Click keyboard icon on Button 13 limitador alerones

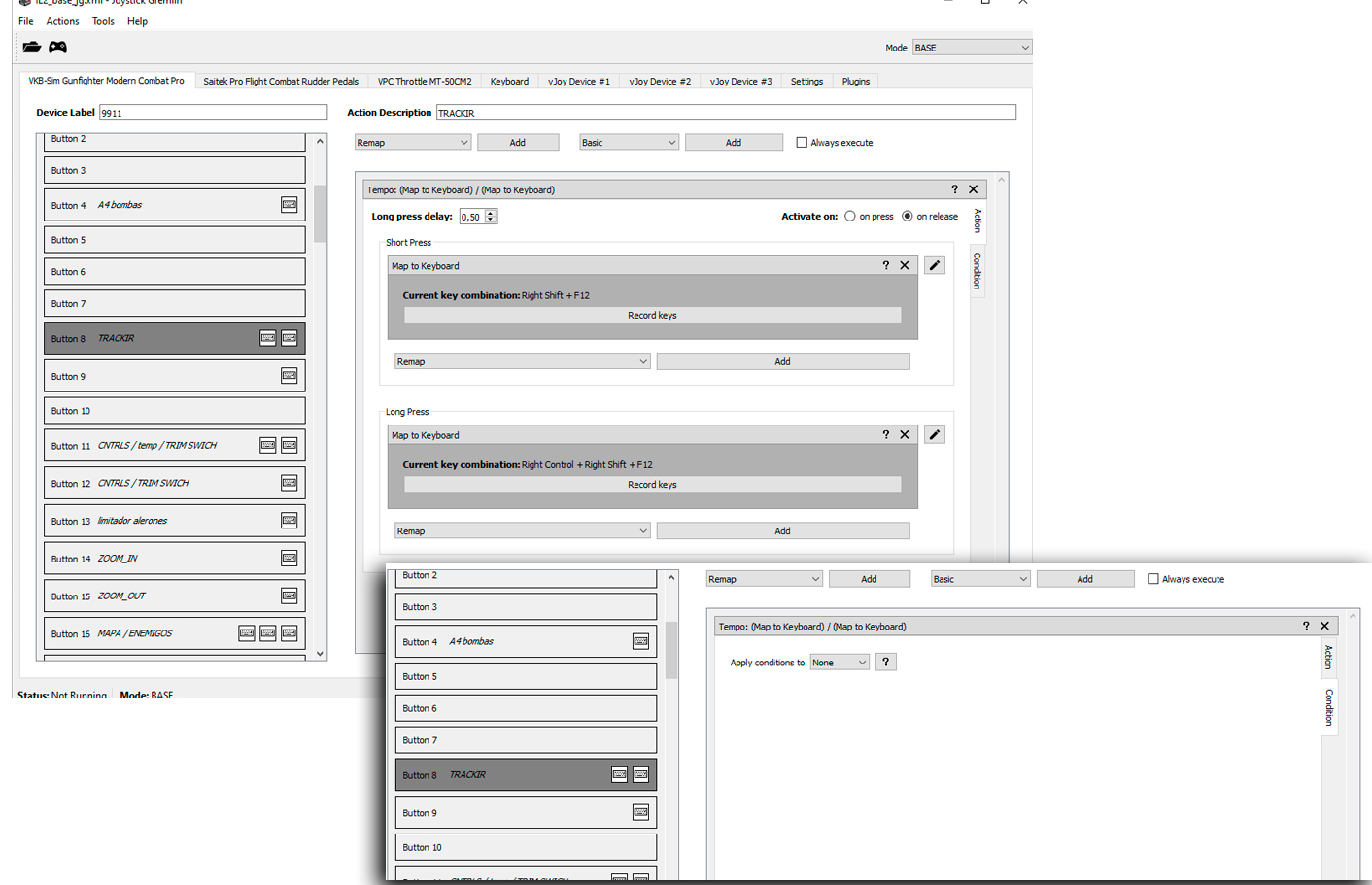(290, 521)
